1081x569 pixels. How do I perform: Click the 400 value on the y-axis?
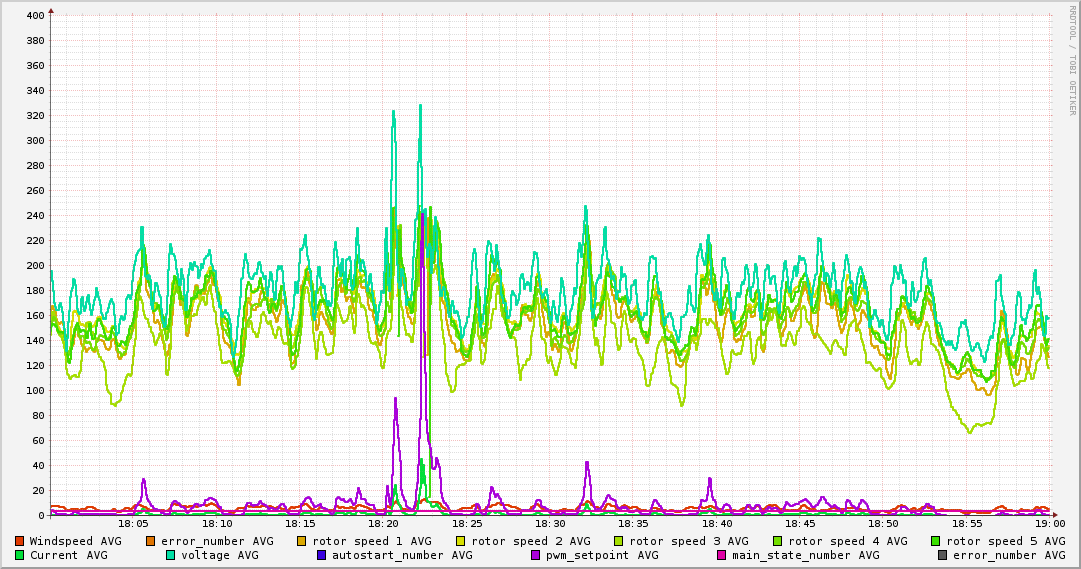[x=35, y=15]
